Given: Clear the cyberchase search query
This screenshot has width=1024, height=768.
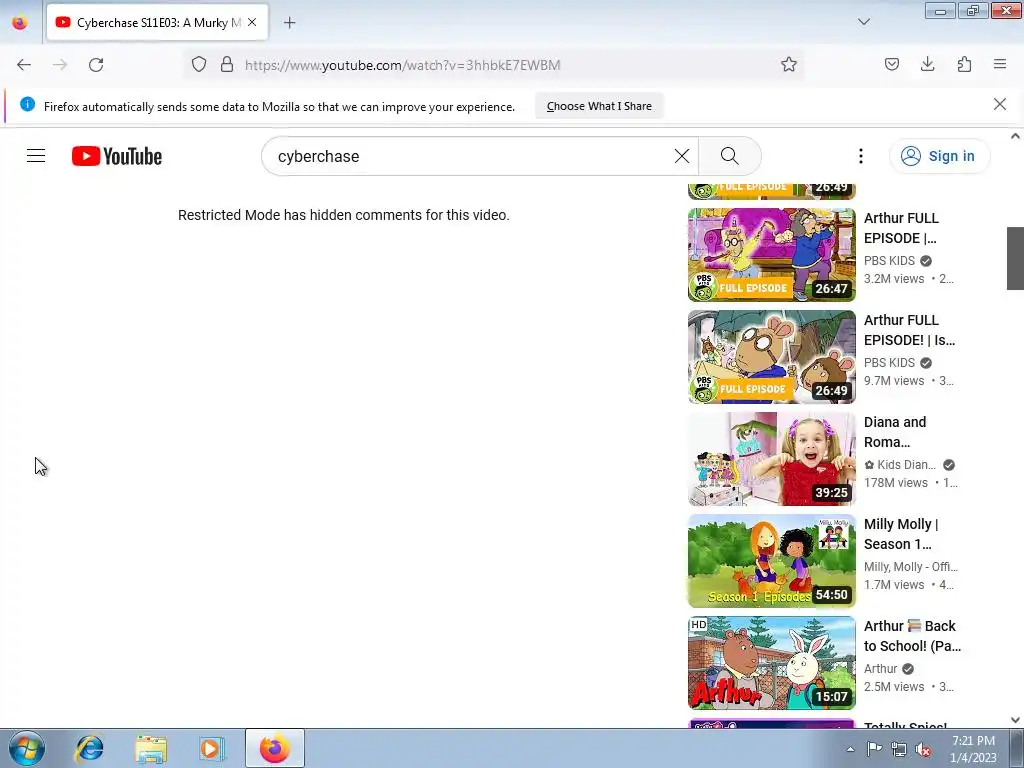Looking at the screenshot, I should click(x=682, y=156).
